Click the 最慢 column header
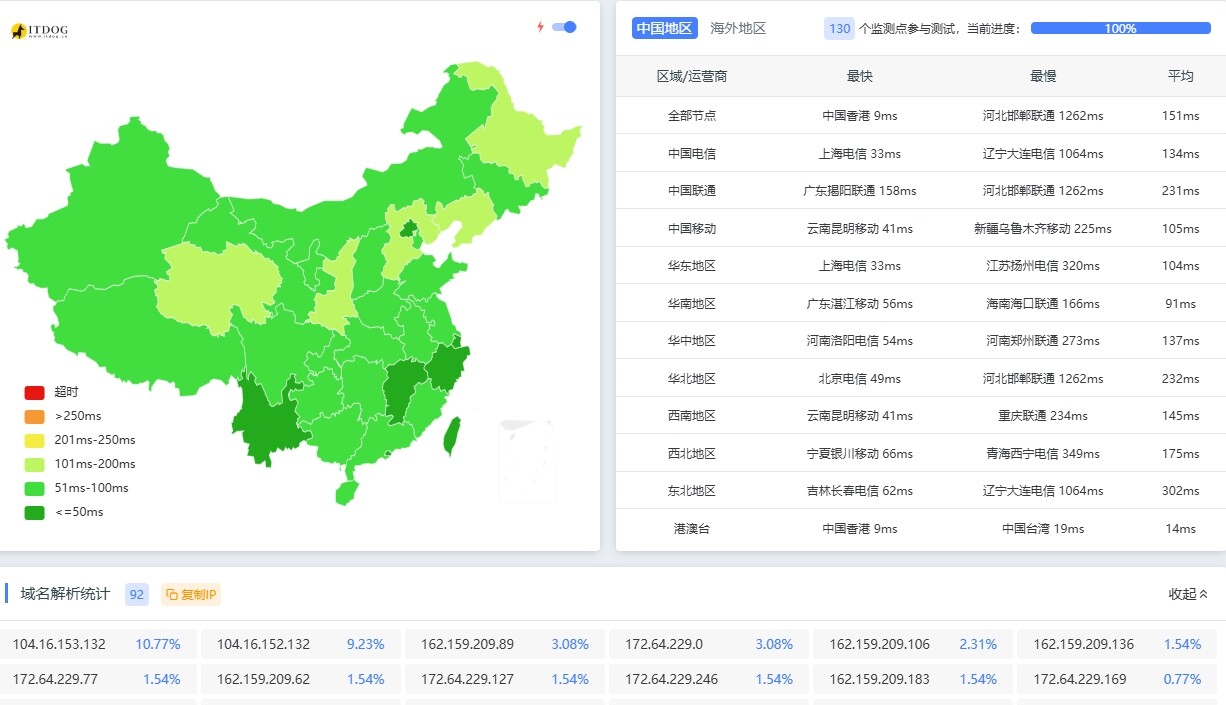This screenshot has width=1226, height=705. (x=1043, y=76)
